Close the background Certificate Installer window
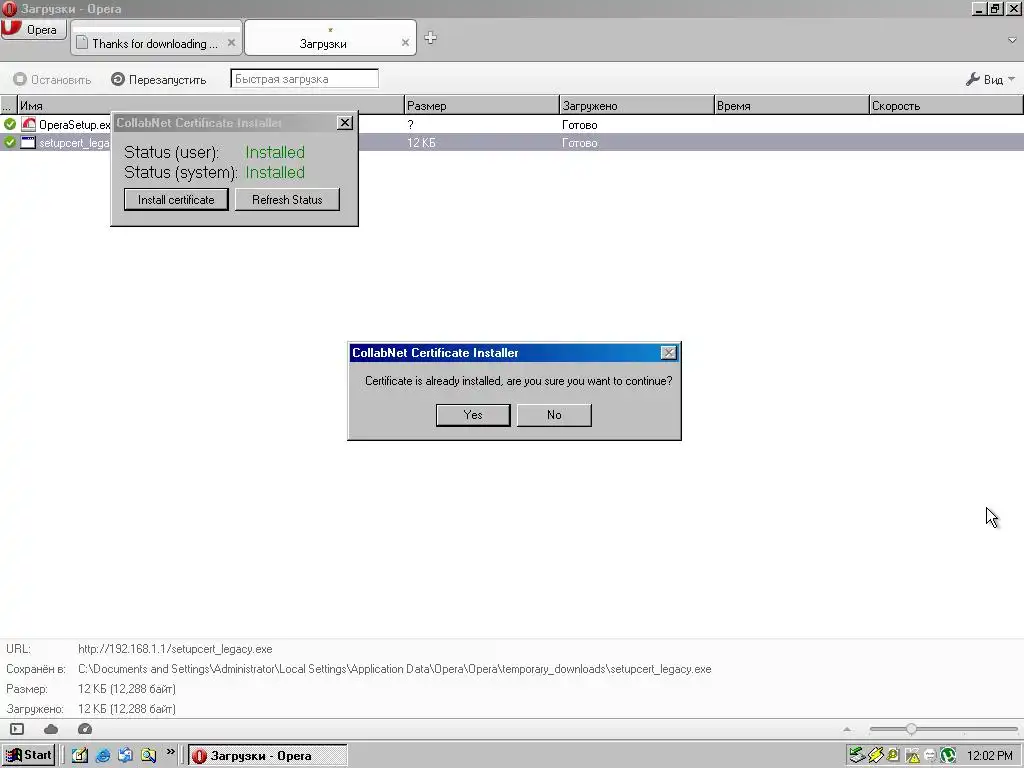Image resolution: width=1024 pixels, height=768 pixels. (x=345, y=123)
